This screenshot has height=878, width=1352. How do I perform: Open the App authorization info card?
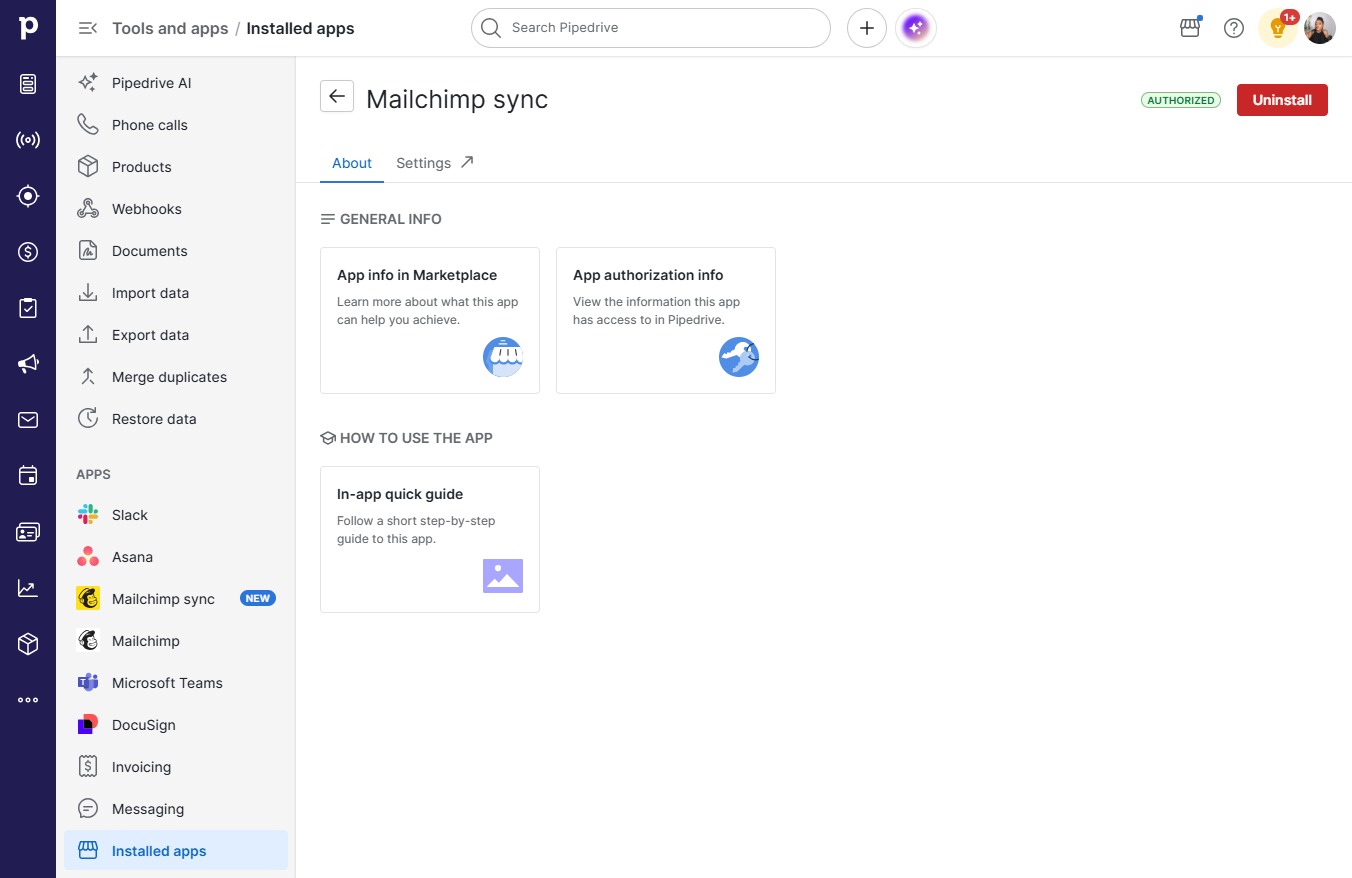pos(666,320)
